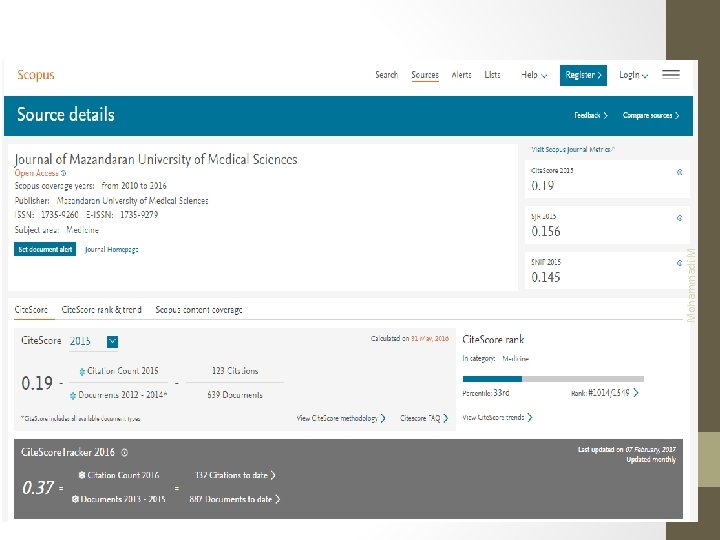
Task: Open the hamburger menu icon
Action: (x=671, y=74)
